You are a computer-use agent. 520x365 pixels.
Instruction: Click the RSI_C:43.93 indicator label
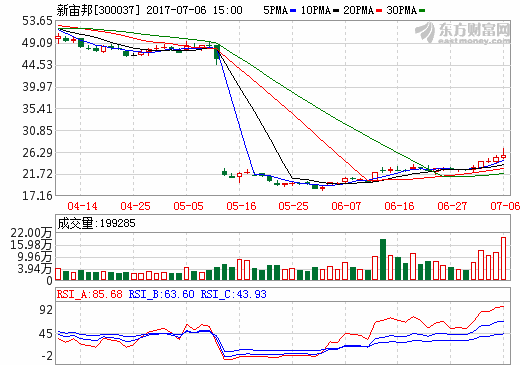click(233, 294)
